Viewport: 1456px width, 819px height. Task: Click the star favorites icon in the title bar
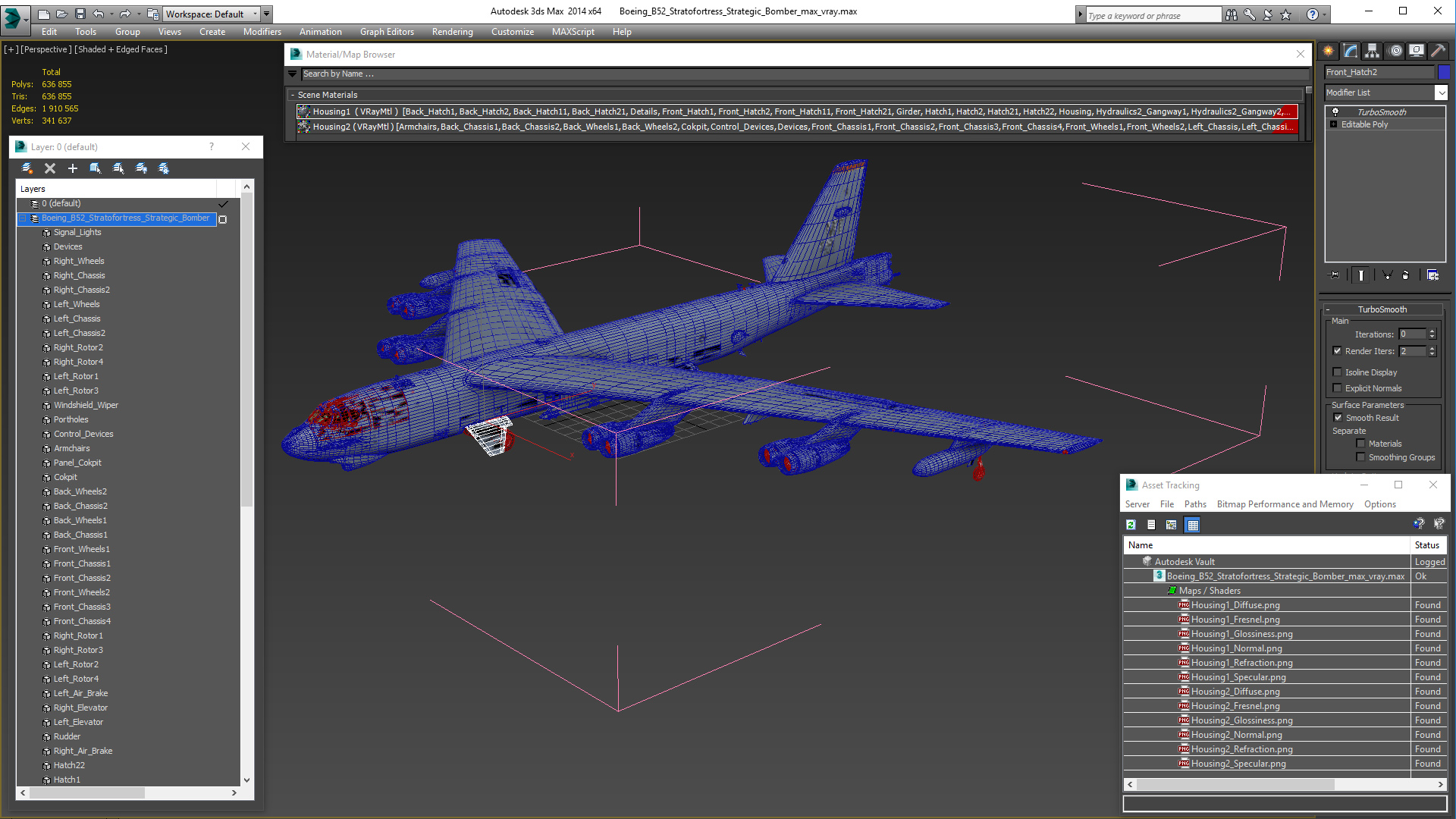click(1285, 14)
